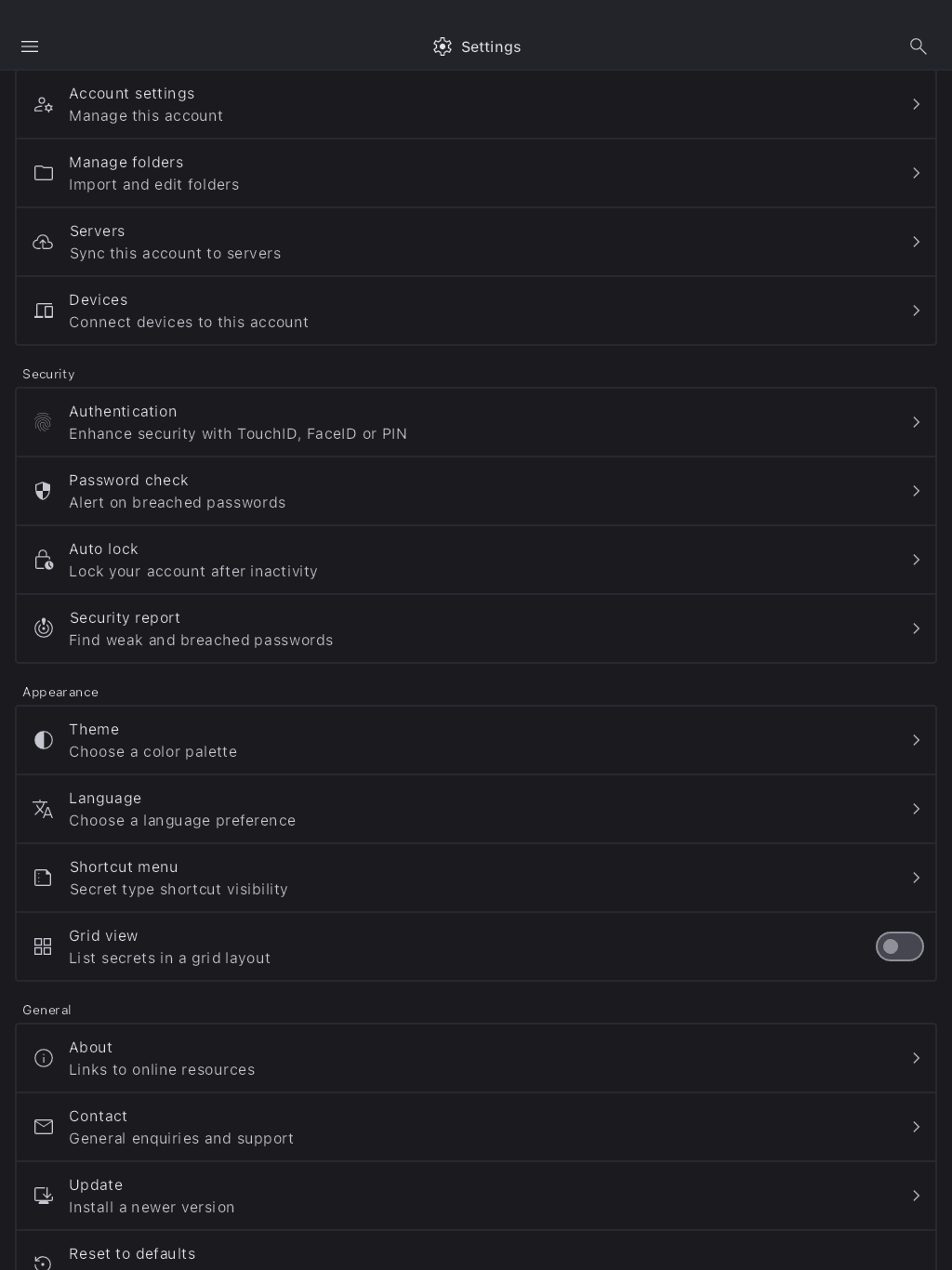Click the Grid view squares icon
952x1270 pixels.
click(x=43, y=946)
